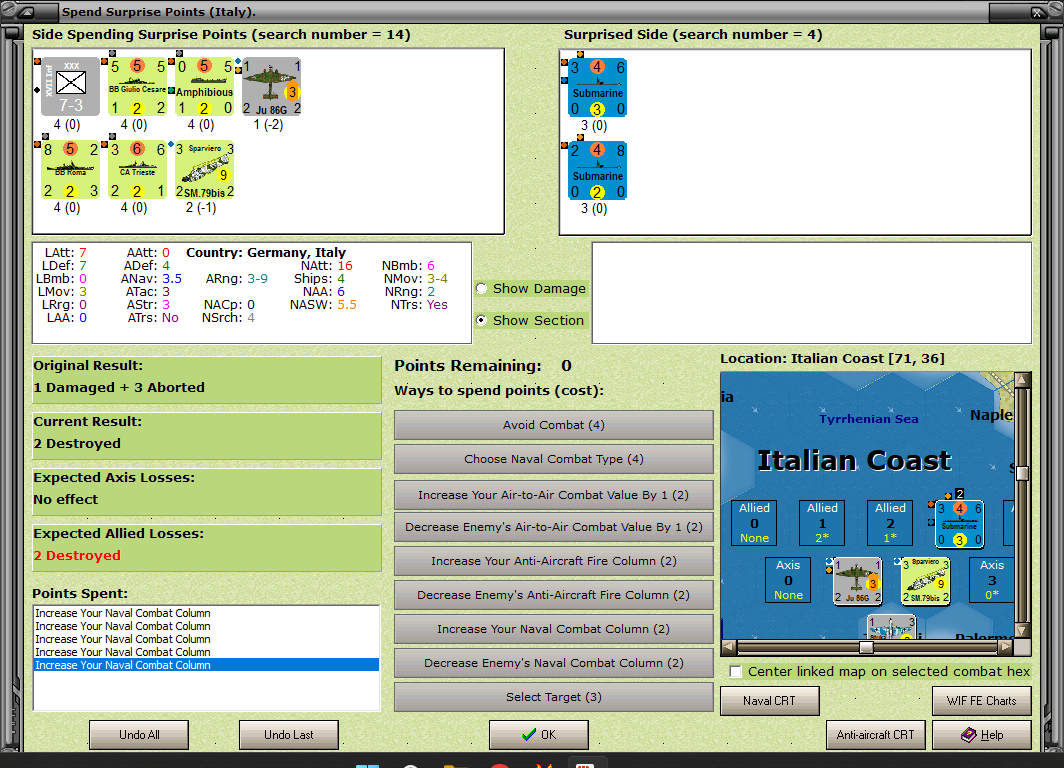Click the Axis 0 None sea box
This screenshot has width=1064, height=768.
tap(788, 579)
